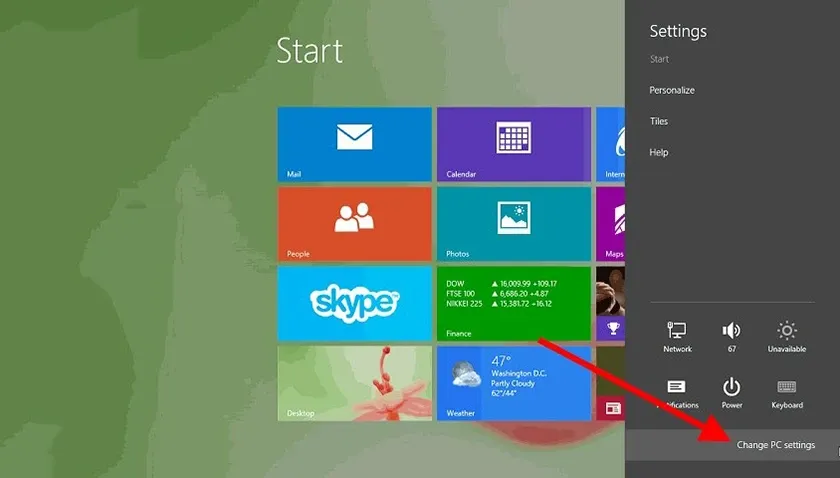Open the volume control showing 67
Screen dimensions: 840x478
click(731, 337)
